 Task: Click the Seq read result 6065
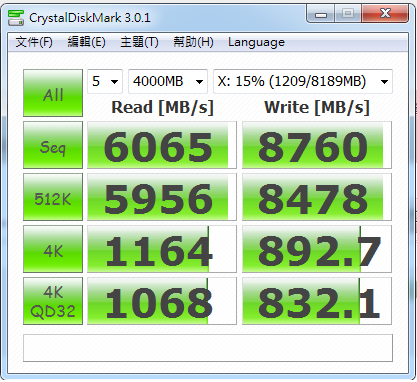pyautogui.click(x=162, y=145)
